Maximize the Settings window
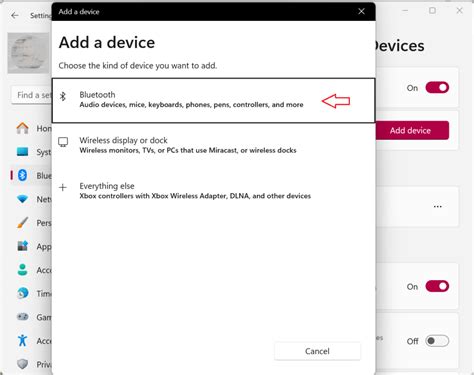 pyautogui.click(x=432, y=11)
